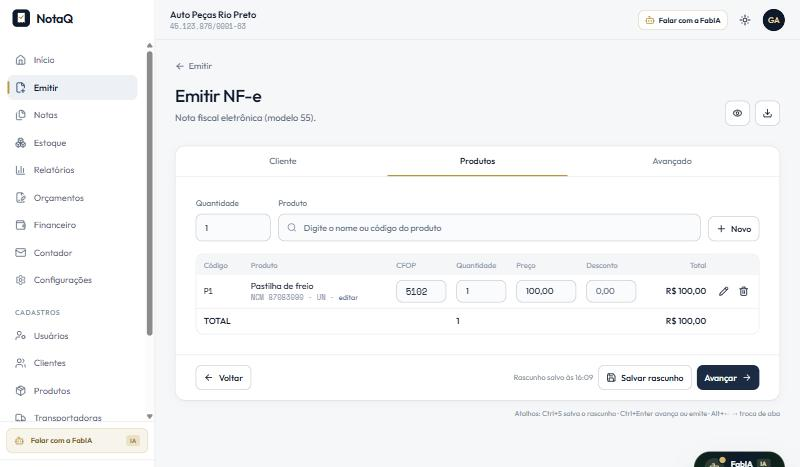This screenshot has width=800, height=467.
Task: Click the Desconto field showing 0,00
Action: click(x=611, y=291)
